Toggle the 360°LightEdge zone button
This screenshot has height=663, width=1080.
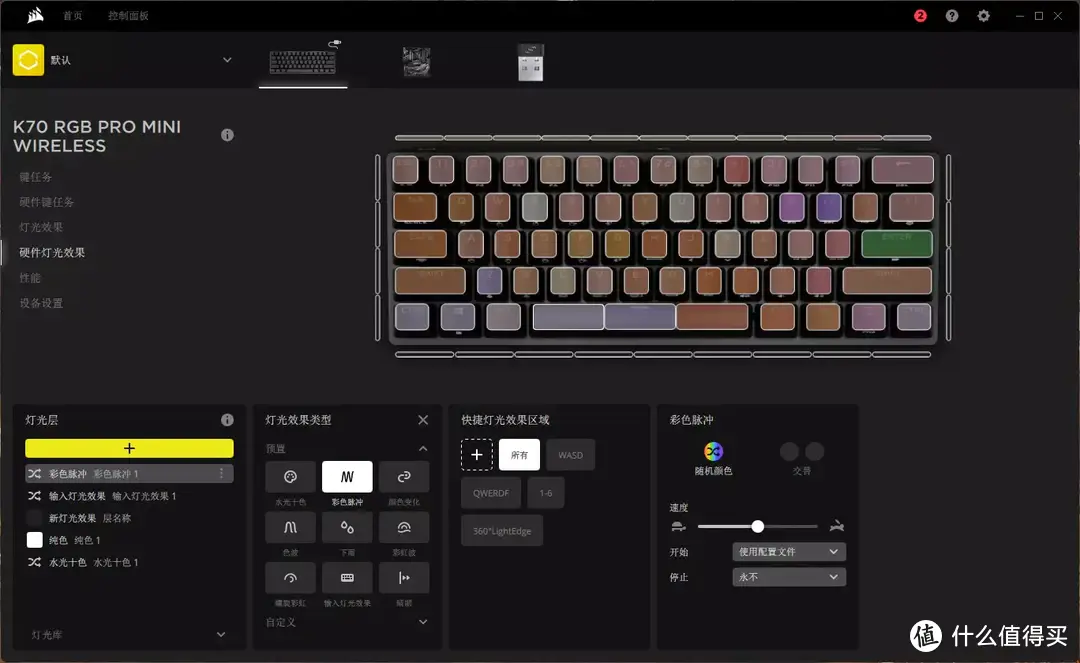(x=502, y=531)
